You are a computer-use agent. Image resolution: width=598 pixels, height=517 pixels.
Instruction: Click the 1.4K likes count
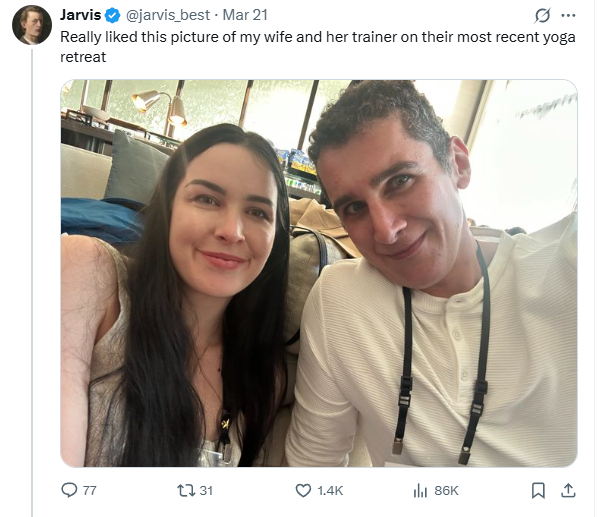tap(330, 490)
